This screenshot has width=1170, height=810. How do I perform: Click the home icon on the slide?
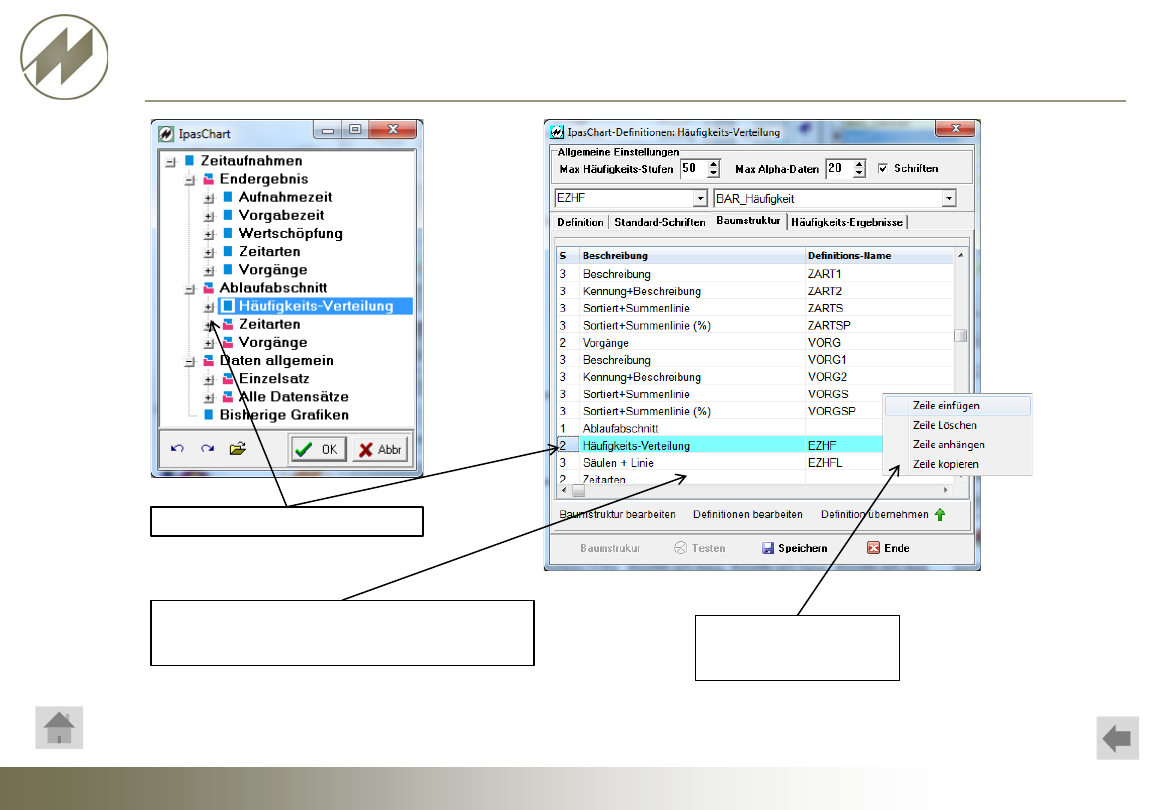59,728
